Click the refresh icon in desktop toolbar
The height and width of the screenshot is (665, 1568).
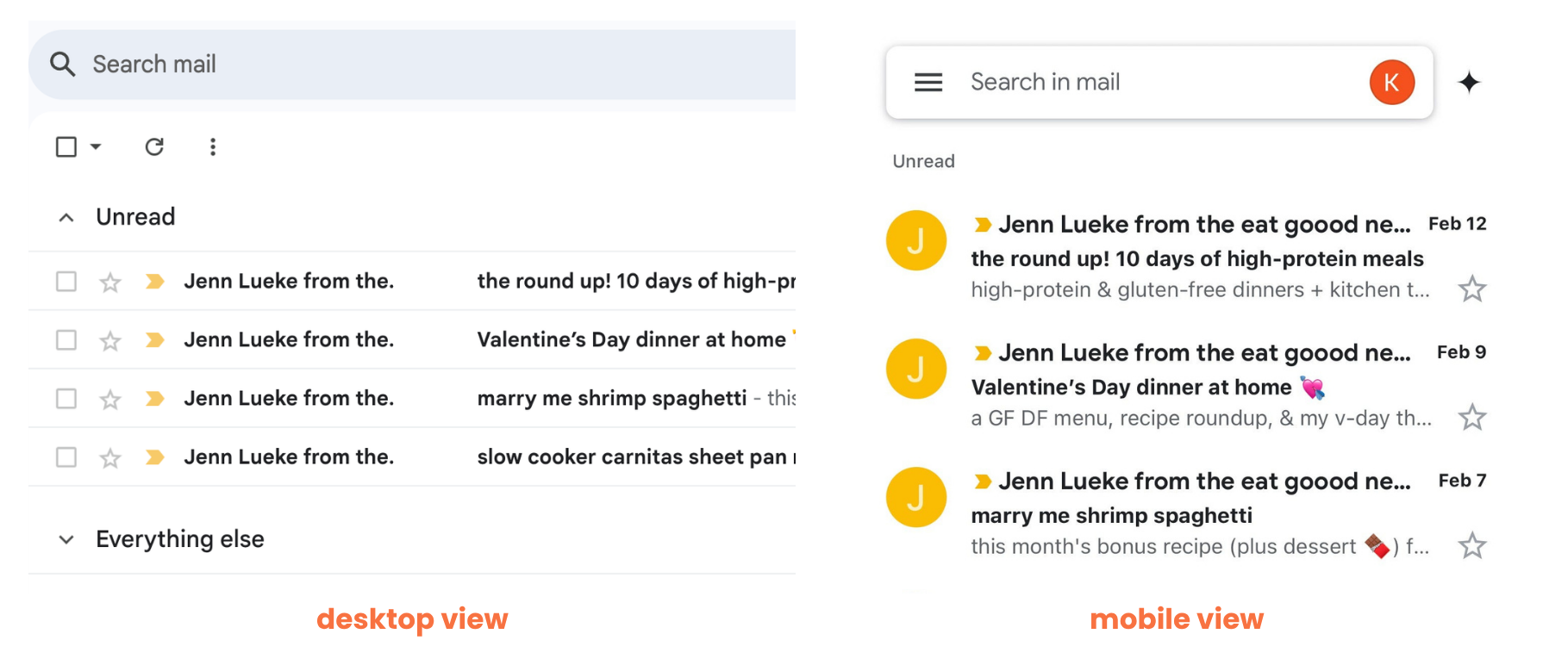154,147
